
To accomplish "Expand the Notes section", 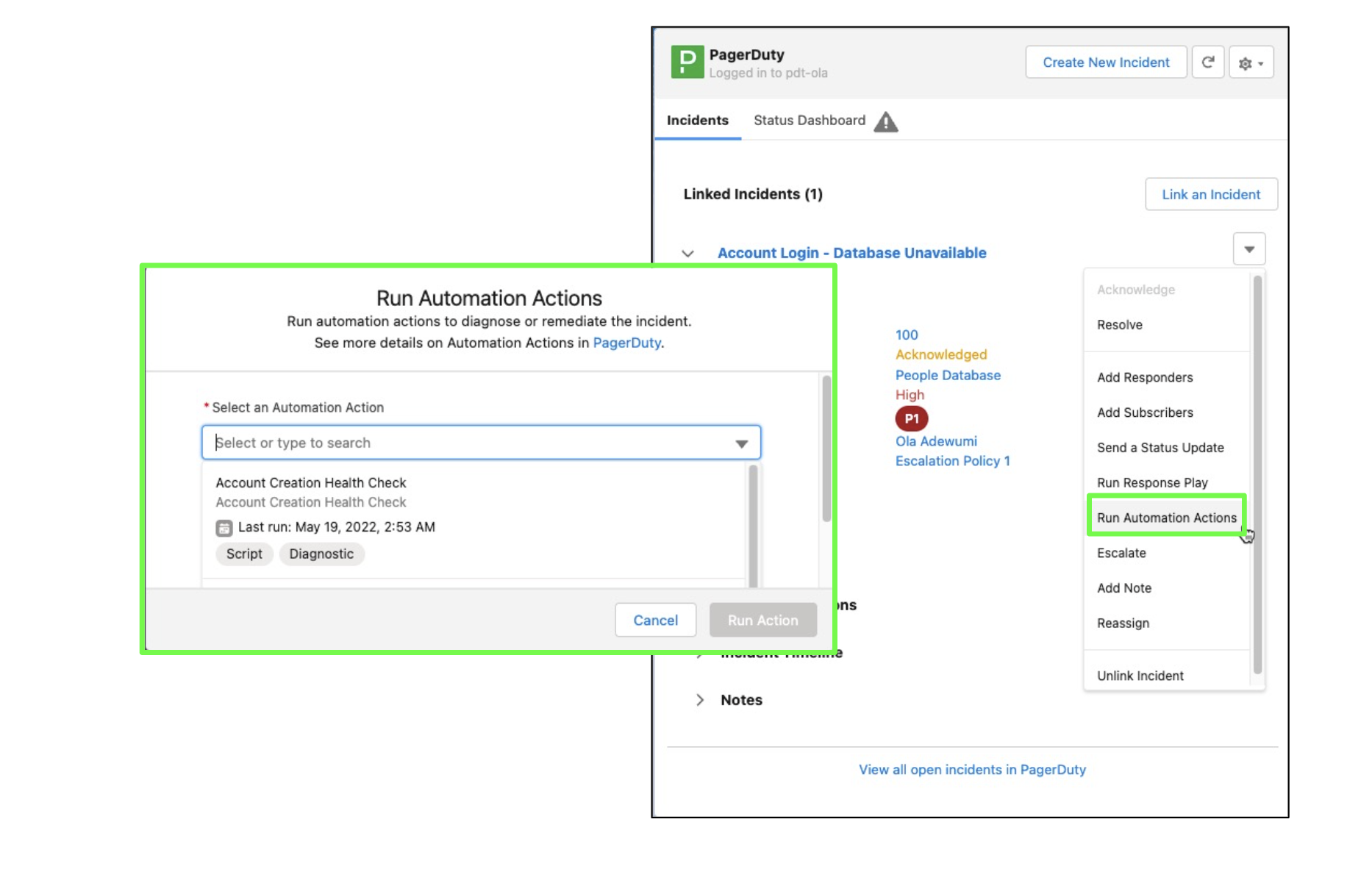I will pos(700,700).
